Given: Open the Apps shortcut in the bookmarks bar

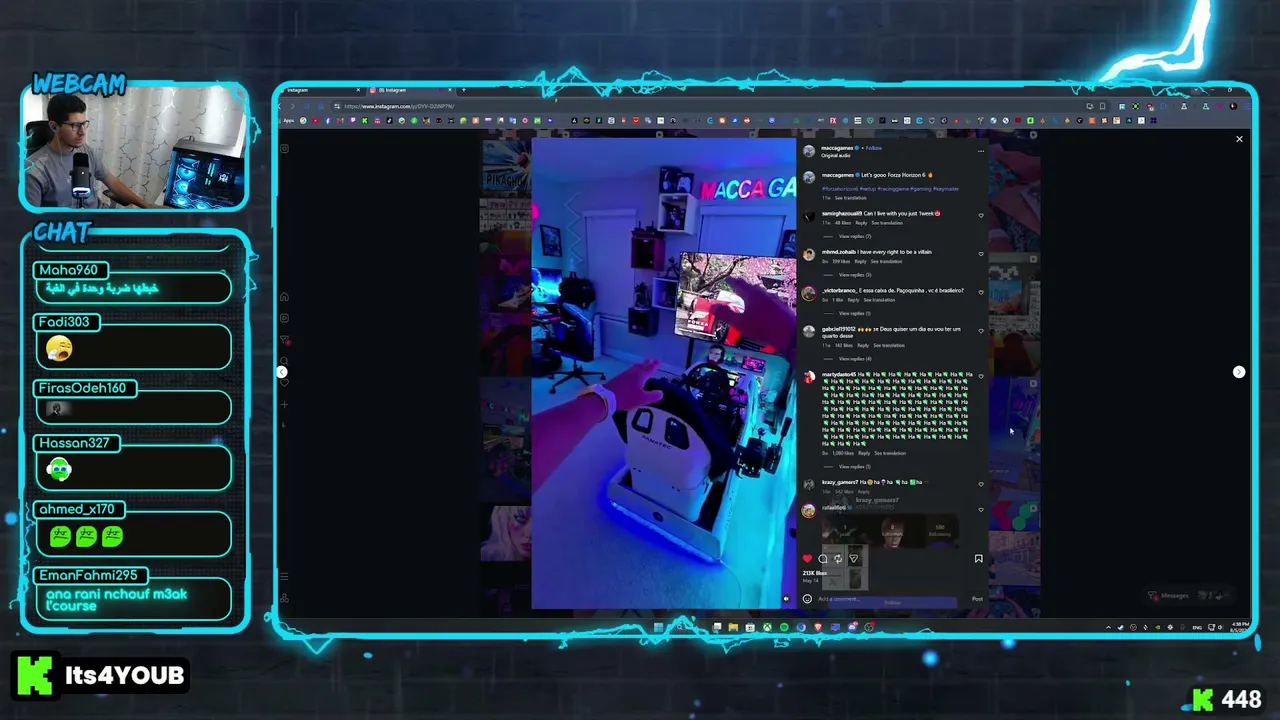Looking at the screenshot, I should [288, 121].
